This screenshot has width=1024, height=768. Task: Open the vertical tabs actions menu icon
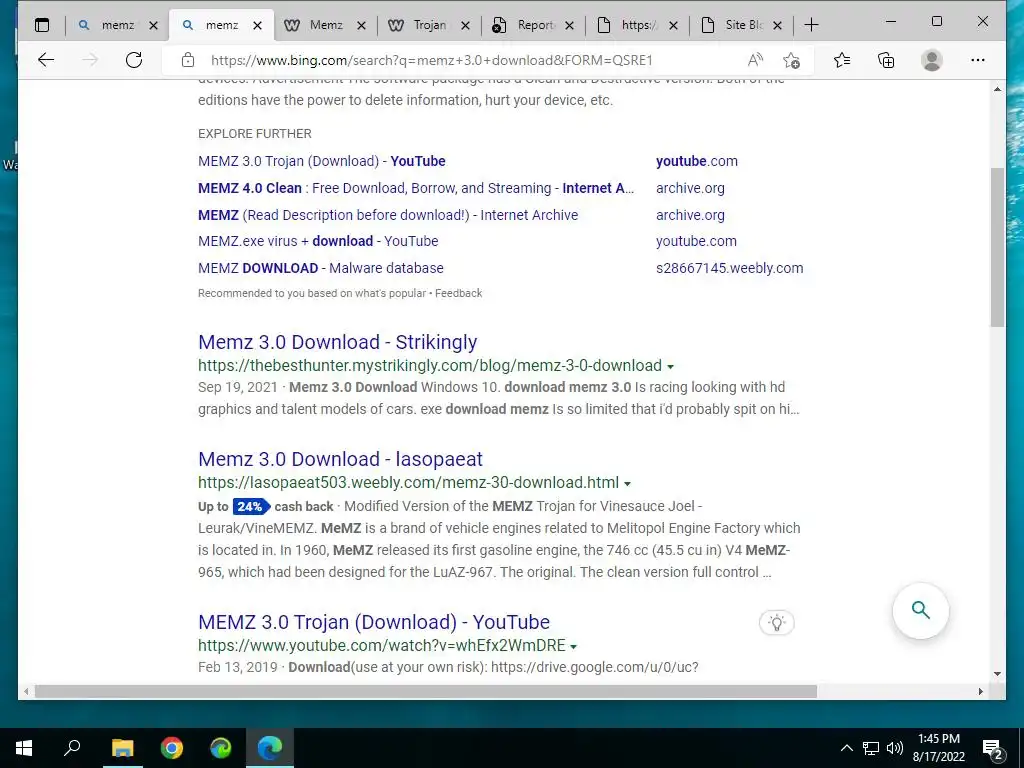coord(42,25)
